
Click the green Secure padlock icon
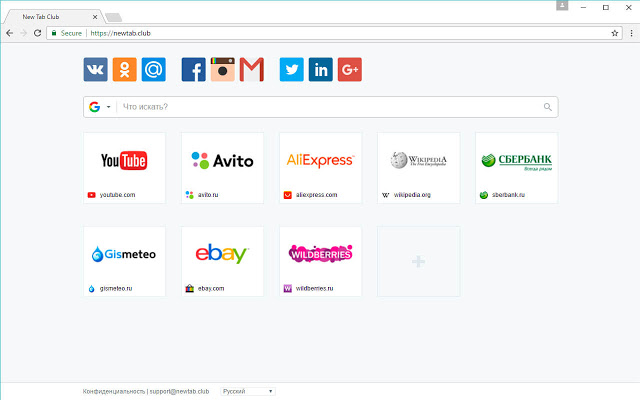pyautogui.click(x=54, y=33)
